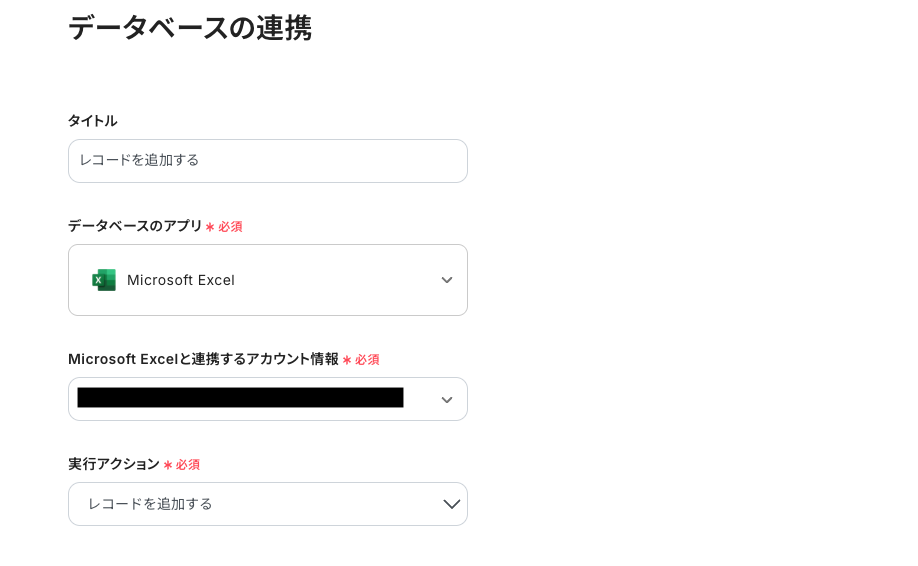Click the データベースの連携 page heading

click(190, 28)
